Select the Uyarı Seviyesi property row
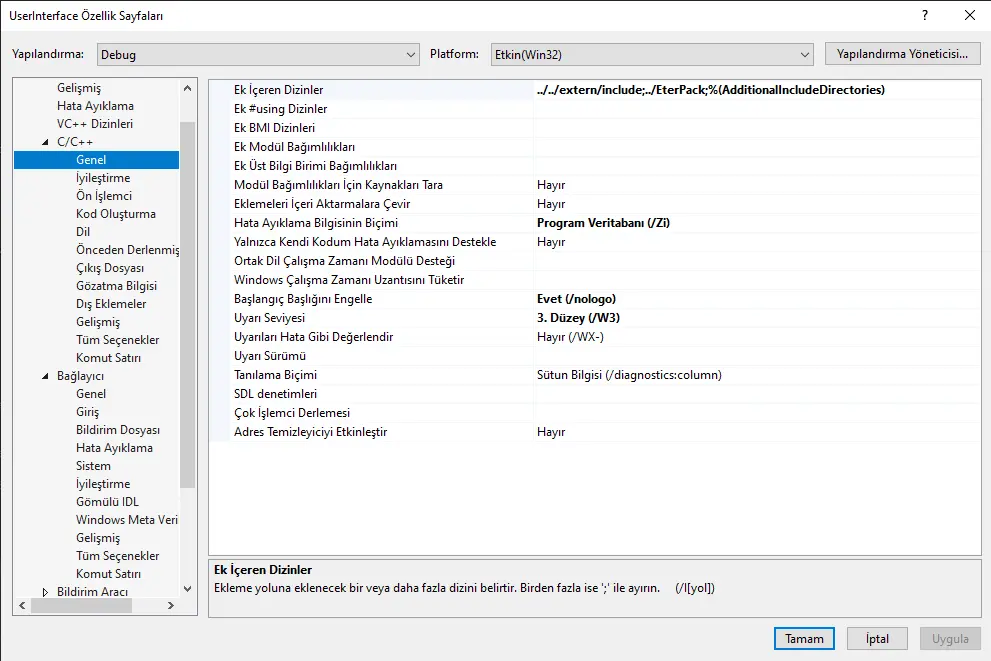Viewport: 991px width, 661px height. coord(268,318)
